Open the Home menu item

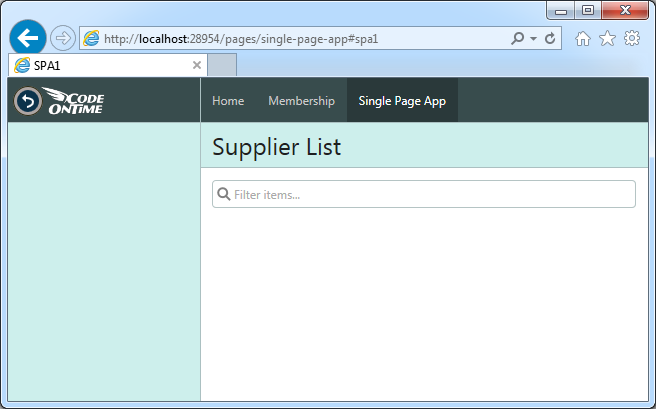[x=228, y=101]
